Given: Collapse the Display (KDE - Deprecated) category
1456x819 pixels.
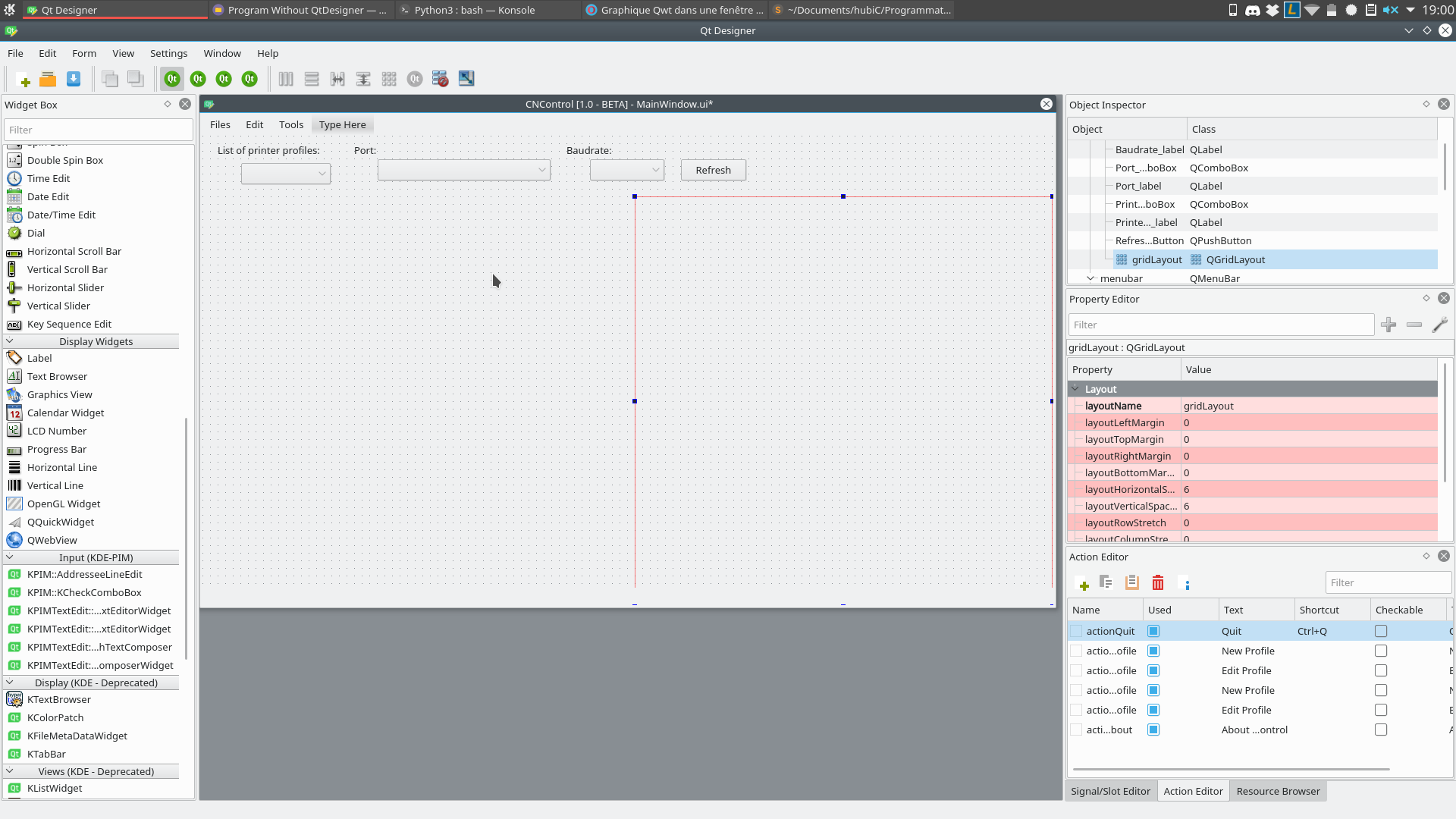Looking at the screenshot, I should click(x=10, y=682).
